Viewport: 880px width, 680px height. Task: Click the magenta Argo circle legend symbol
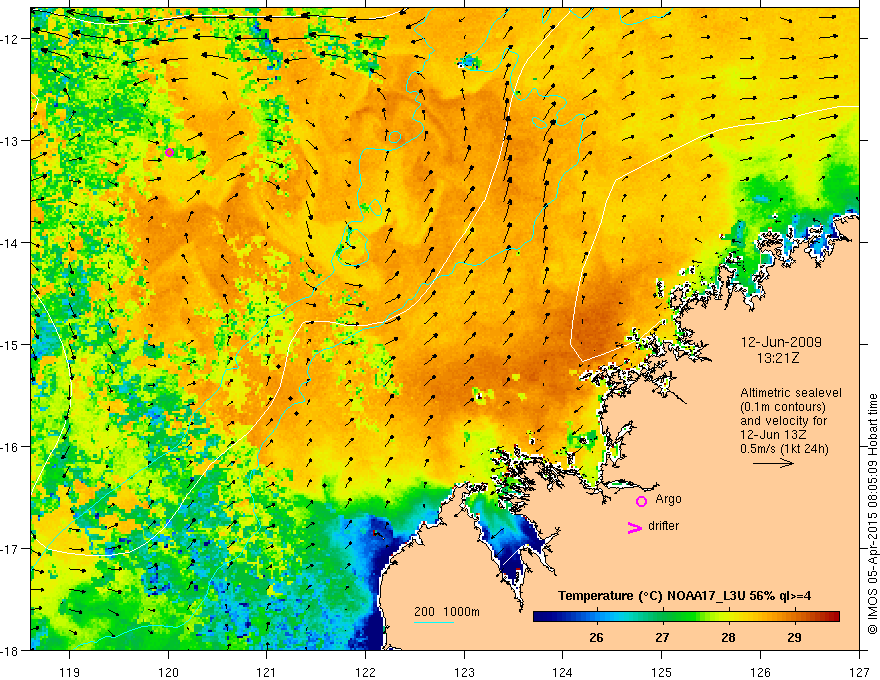(x=641, y=501)
